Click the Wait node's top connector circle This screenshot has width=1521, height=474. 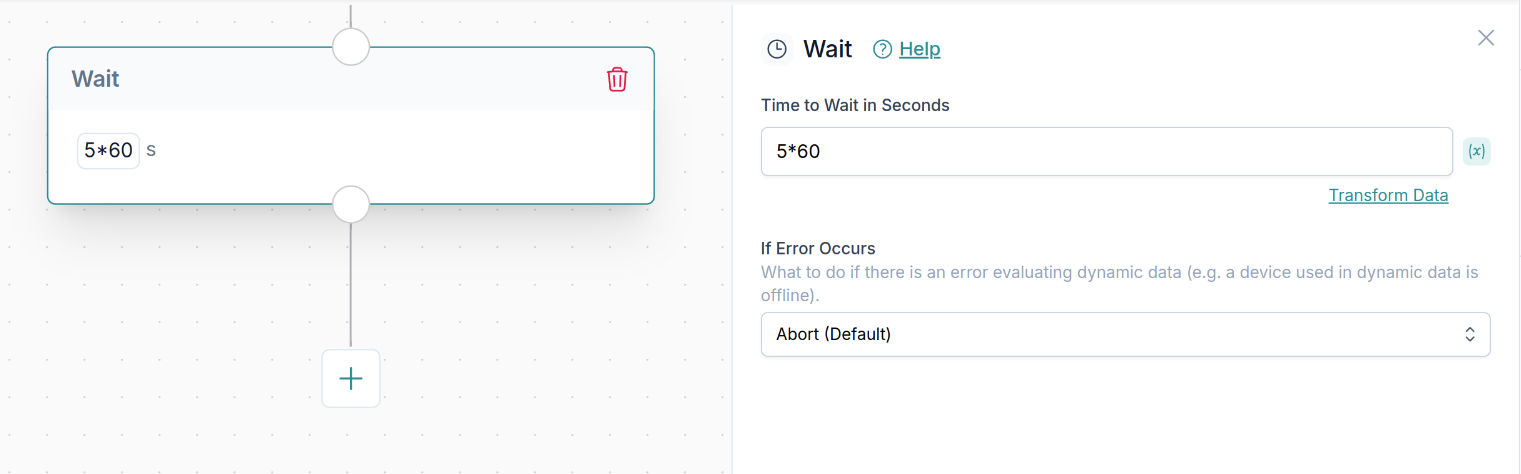[x=351, y=46]
